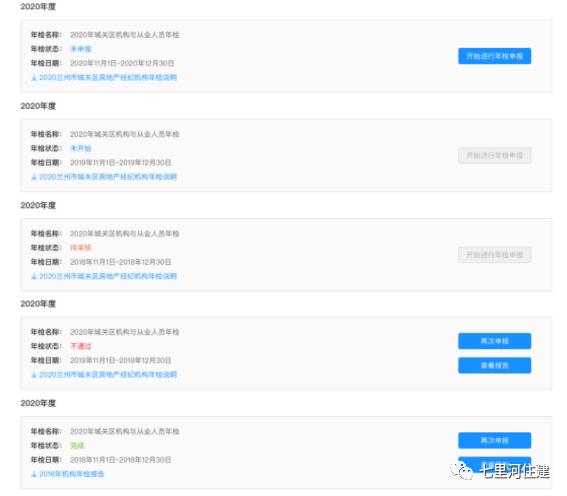Open 年检说明 link in 待审核 card
This screenshot has width=567, height=496.
[x=108, y=276]
